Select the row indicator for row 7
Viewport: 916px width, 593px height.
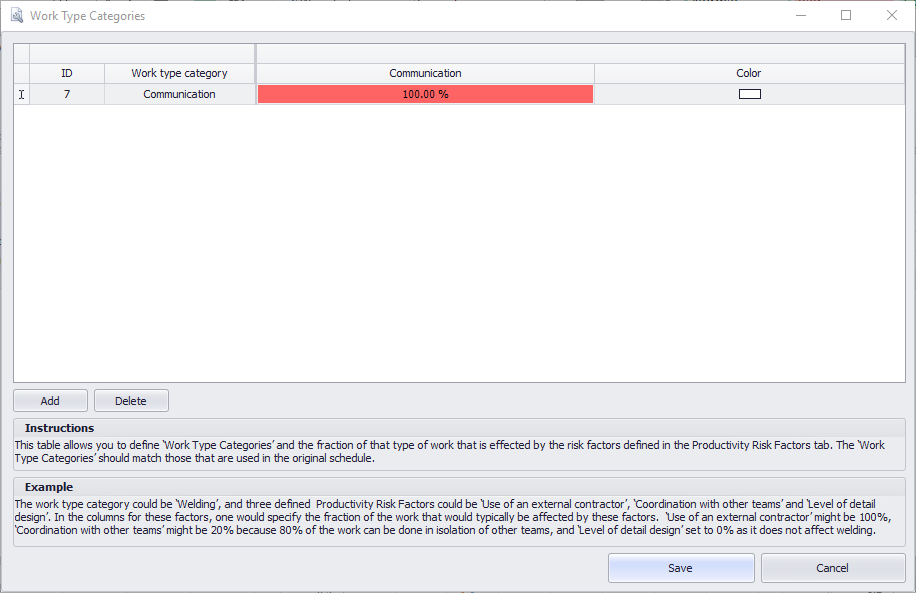21,93
